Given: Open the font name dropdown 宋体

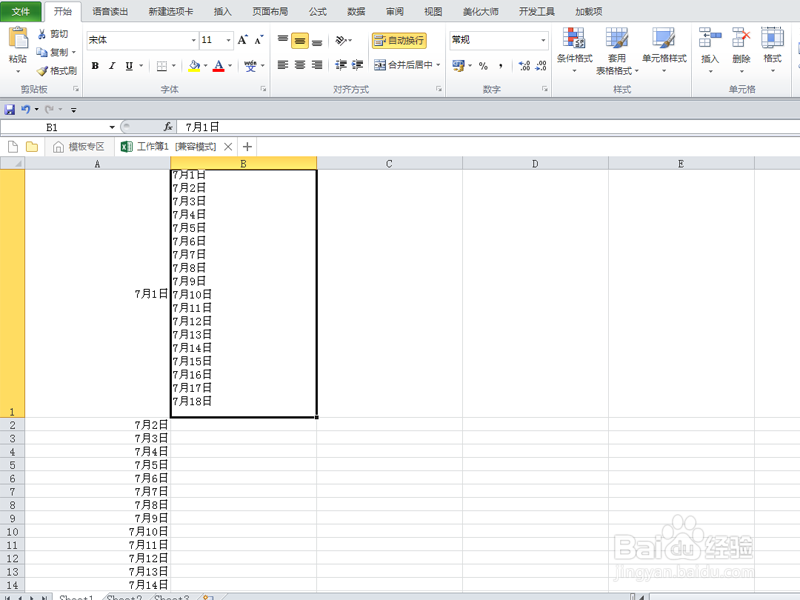Looking at the screenshot, I should pos(193,40).
